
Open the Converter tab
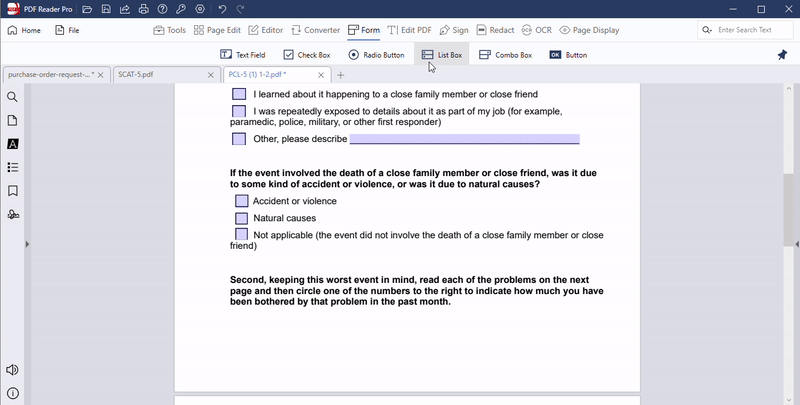click(x=315, y=30)
